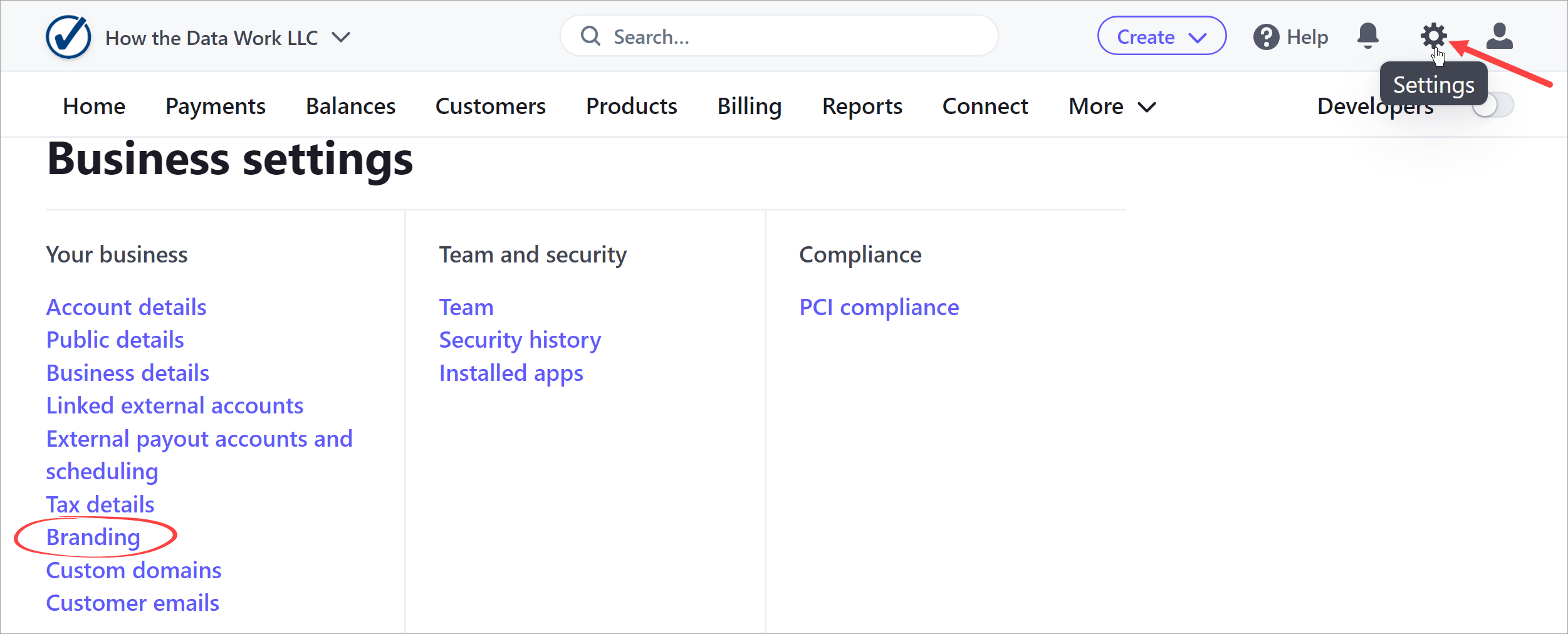Open the Reports tab
This screenshot has width=1568, height=634.
point(862,107)
